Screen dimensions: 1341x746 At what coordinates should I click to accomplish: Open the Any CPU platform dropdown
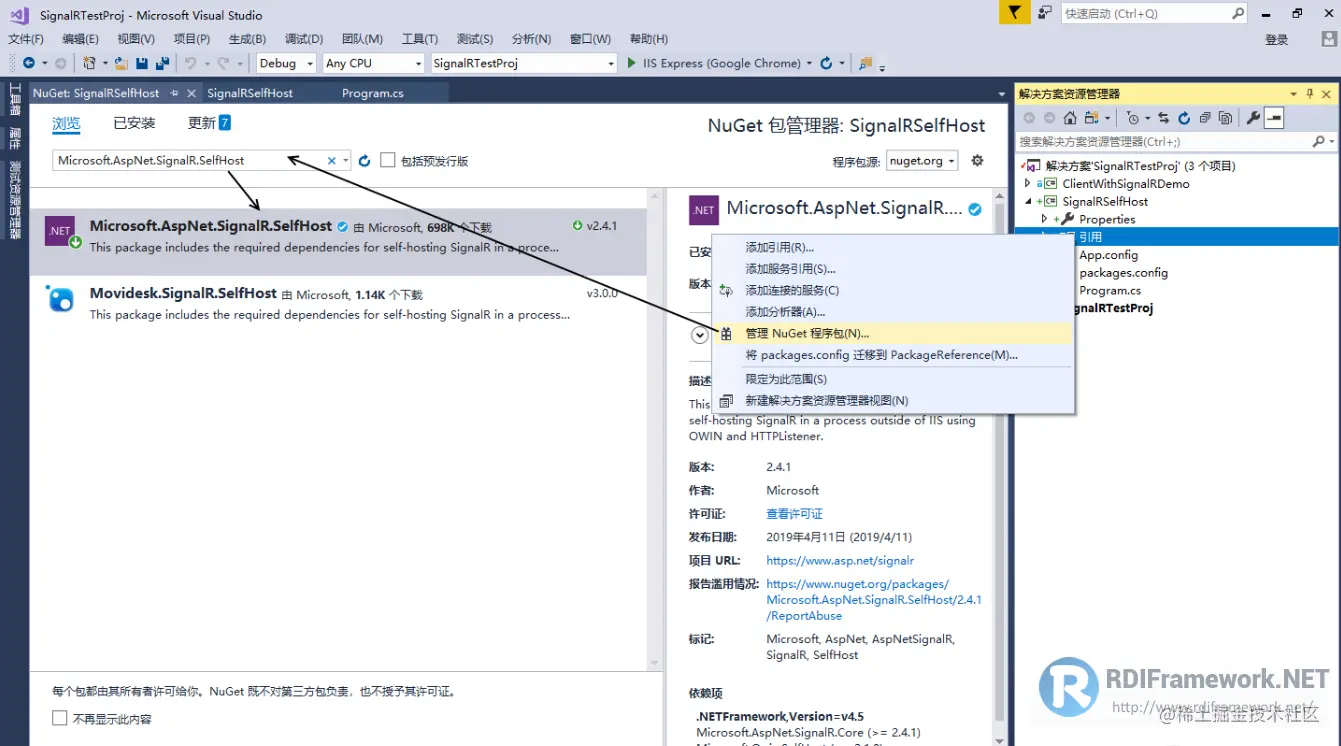pos(419,63)
